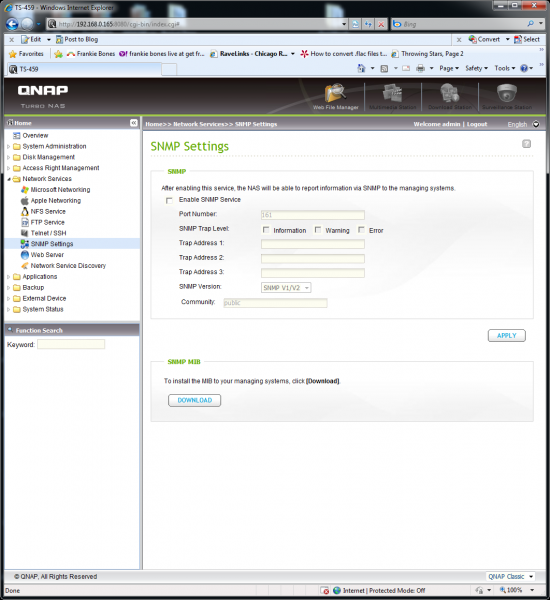Screen dimensions: 550x600
Task: Expand System Status folder
Action: [8, 309]
